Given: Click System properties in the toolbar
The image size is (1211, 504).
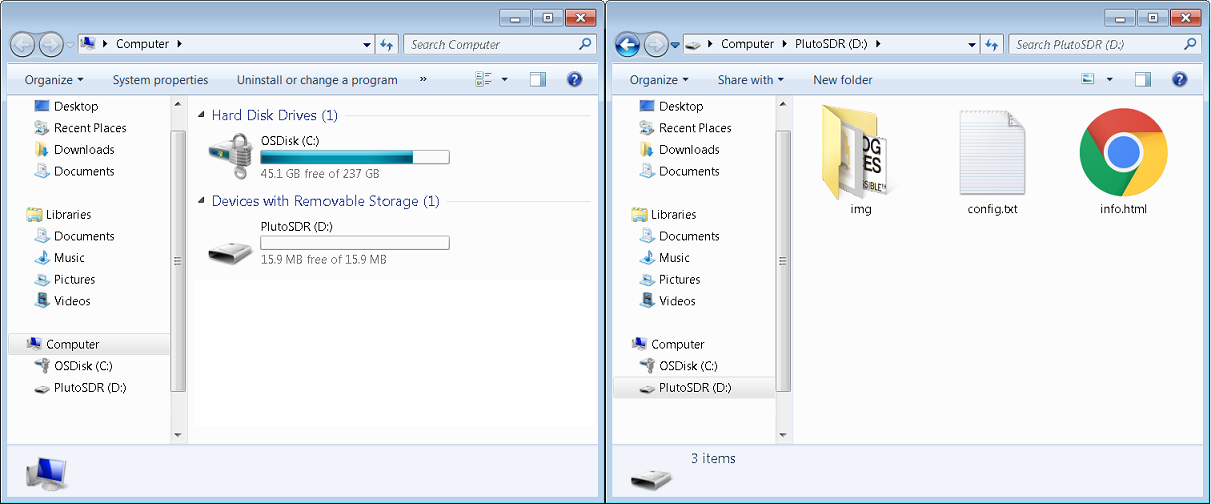Looking at the screenshot, I should (160, 80).
